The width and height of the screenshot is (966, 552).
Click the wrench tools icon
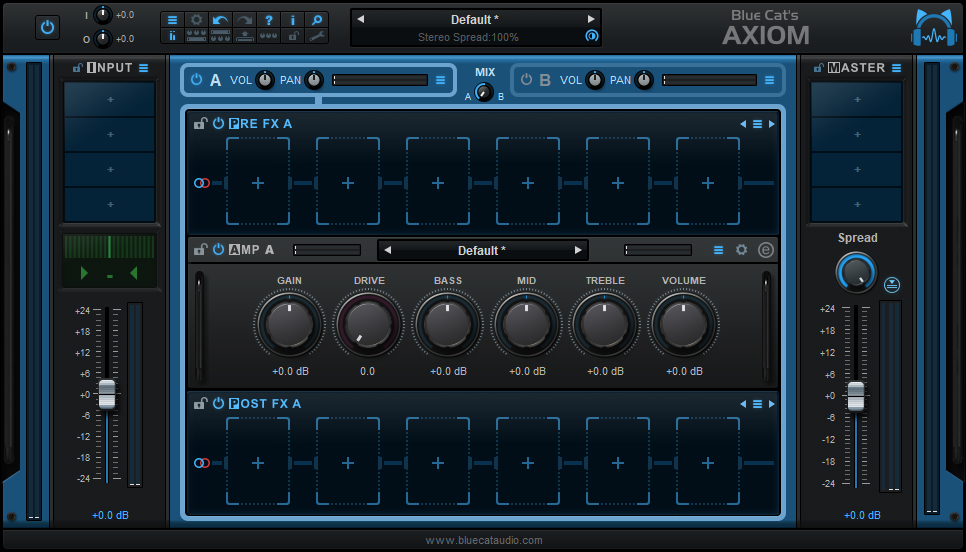click(x=317, y=36)
